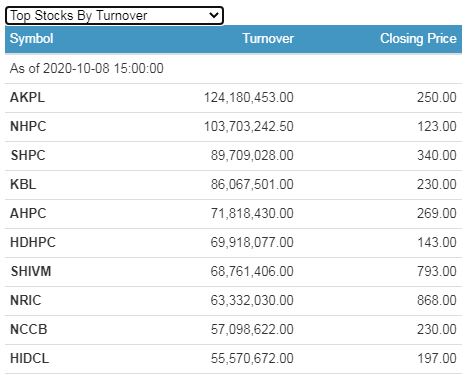Open the Top Stocks By Turnover dropdown
The height and width of the screenshot is (375, 466).
click(x=114, y=15)
